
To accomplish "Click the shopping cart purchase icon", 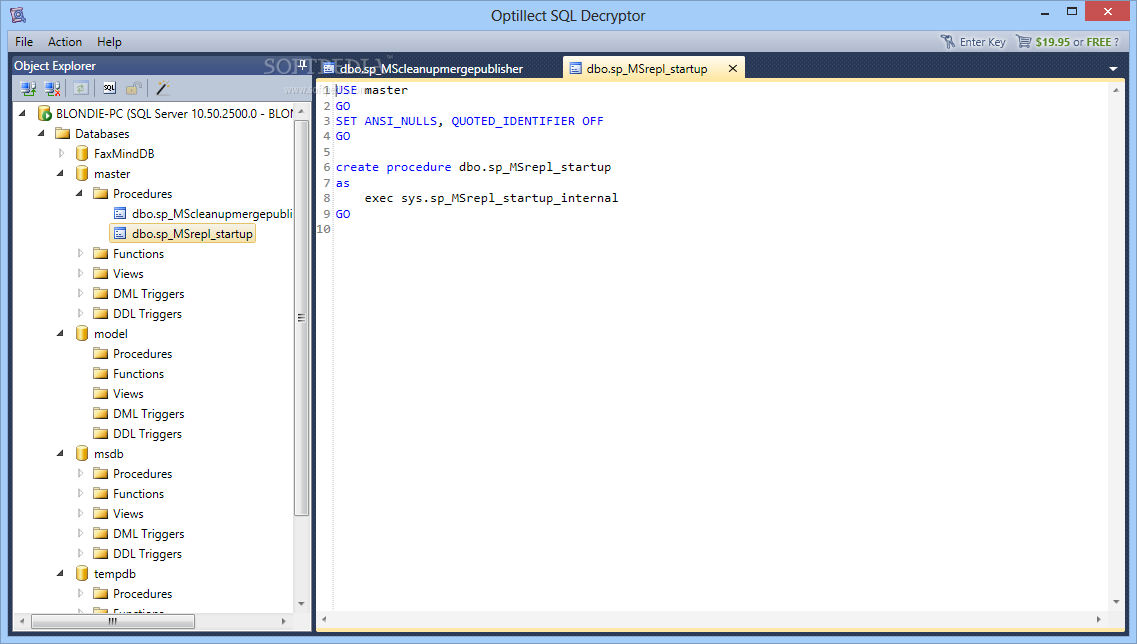I will point(1023,41).
